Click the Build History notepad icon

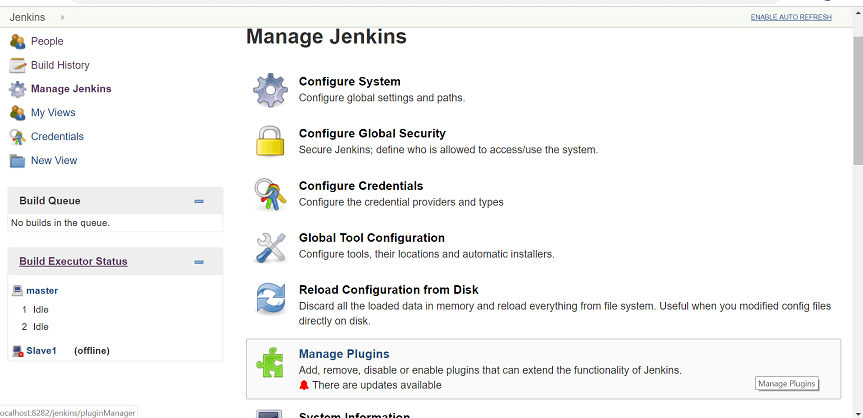[18, 65]
